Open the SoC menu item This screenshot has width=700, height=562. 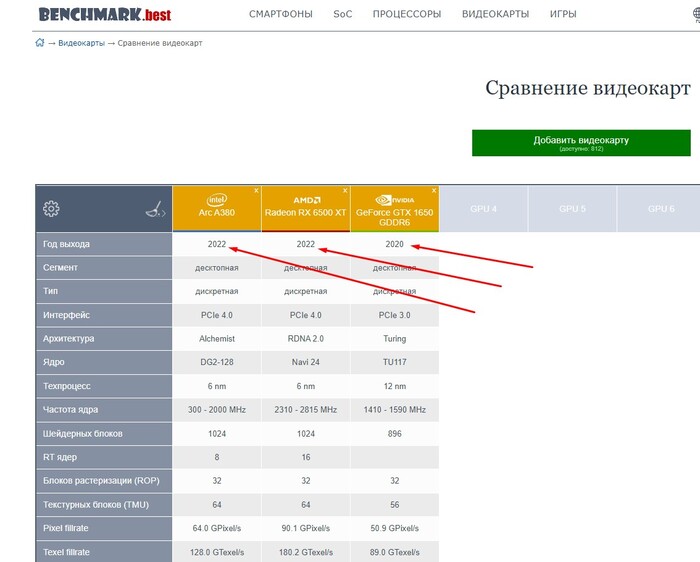point(342,14)
